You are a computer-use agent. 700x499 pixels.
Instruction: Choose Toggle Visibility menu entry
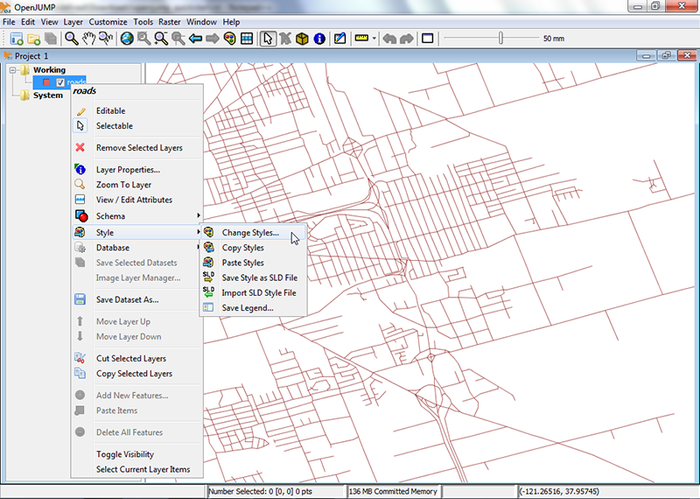137,454
